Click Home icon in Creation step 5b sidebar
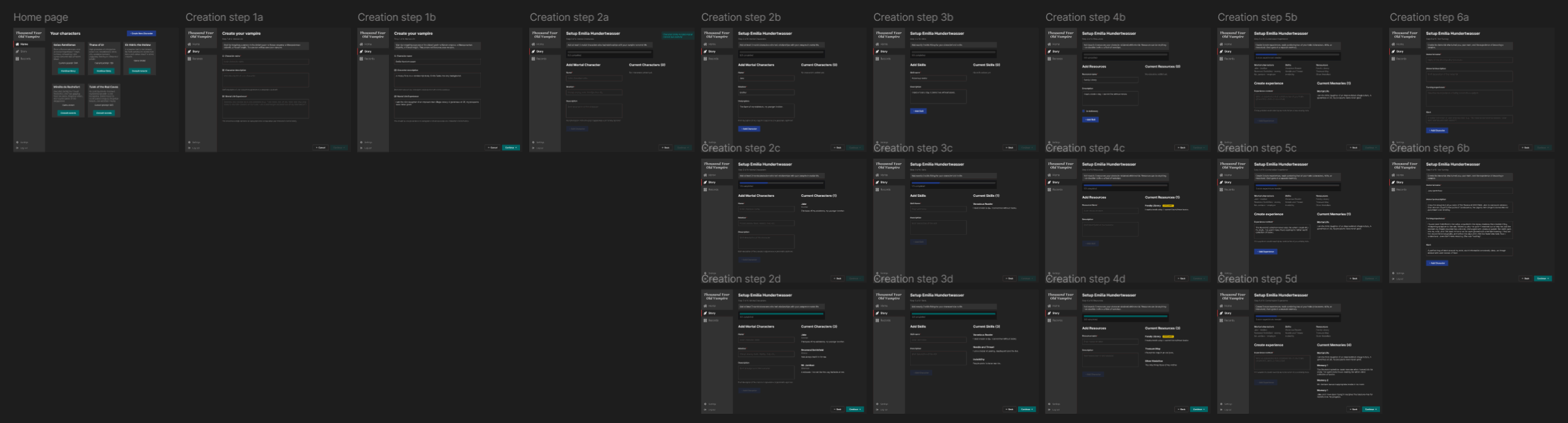 1222,44
